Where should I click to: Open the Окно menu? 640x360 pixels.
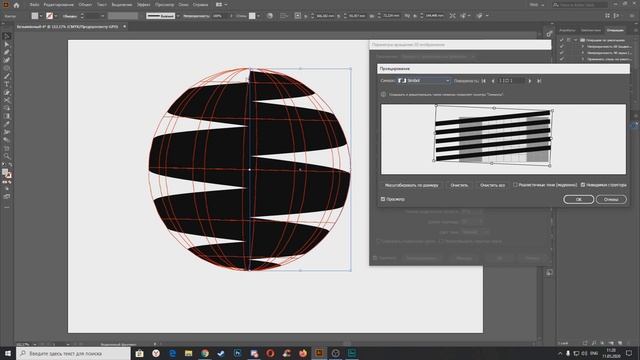pos(183,4)
